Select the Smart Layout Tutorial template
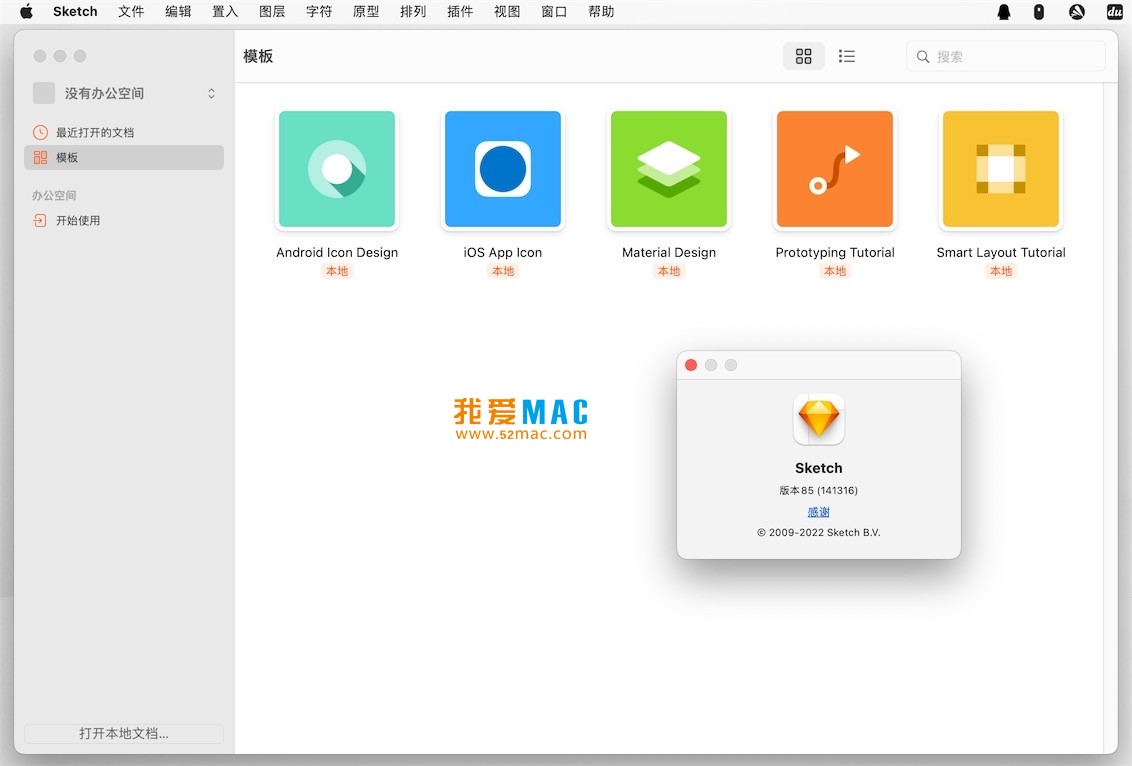Image resolution: width=1132 pixels, height=766 pixels. (1000, 169)
